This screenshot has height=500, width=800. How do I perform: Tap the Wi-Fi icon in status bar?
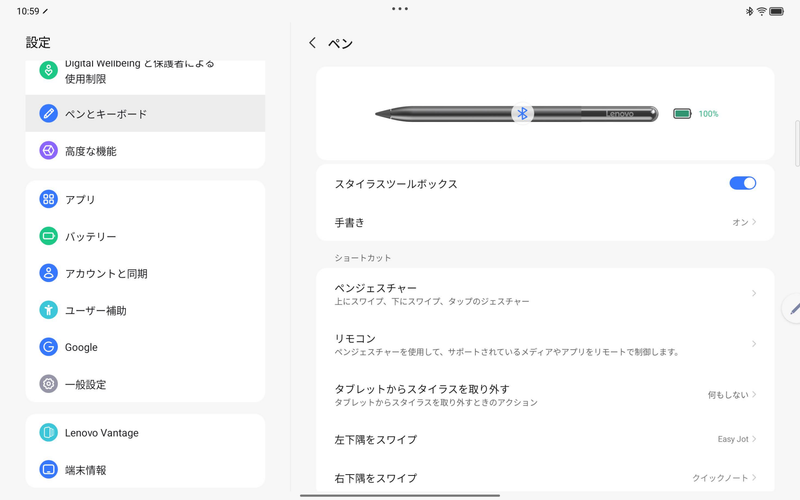pyautogui.click(x=761, y=11)
